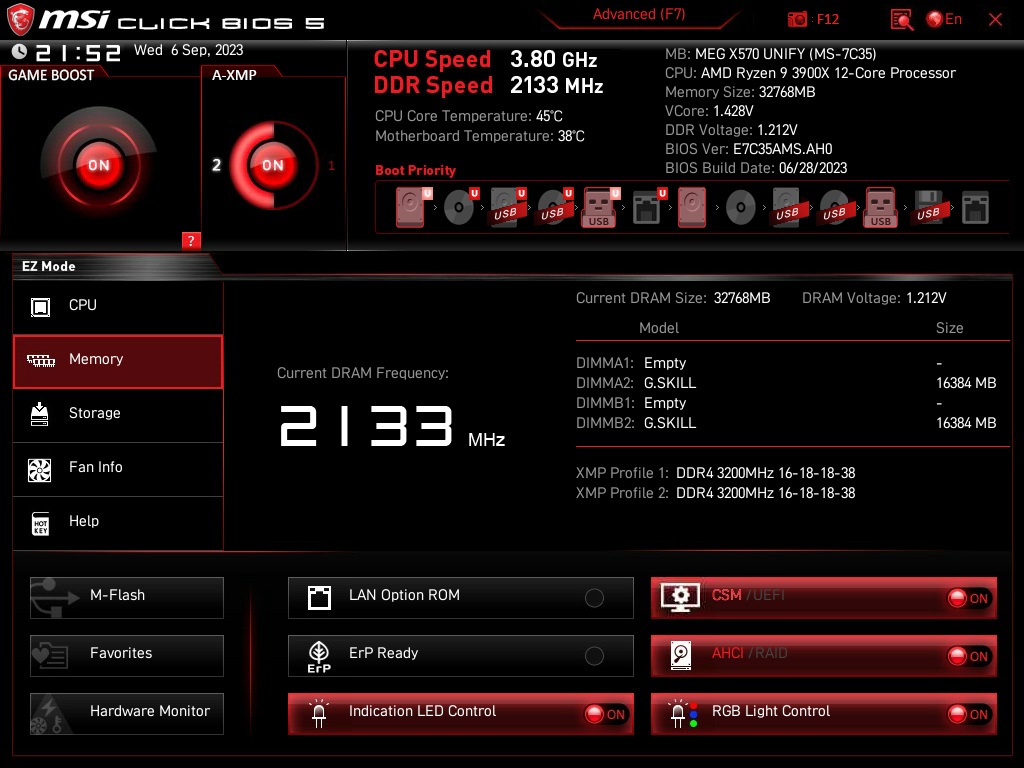Click the Boot Priority label
The height and width of the screenshot is (768, 1024).
415,170
